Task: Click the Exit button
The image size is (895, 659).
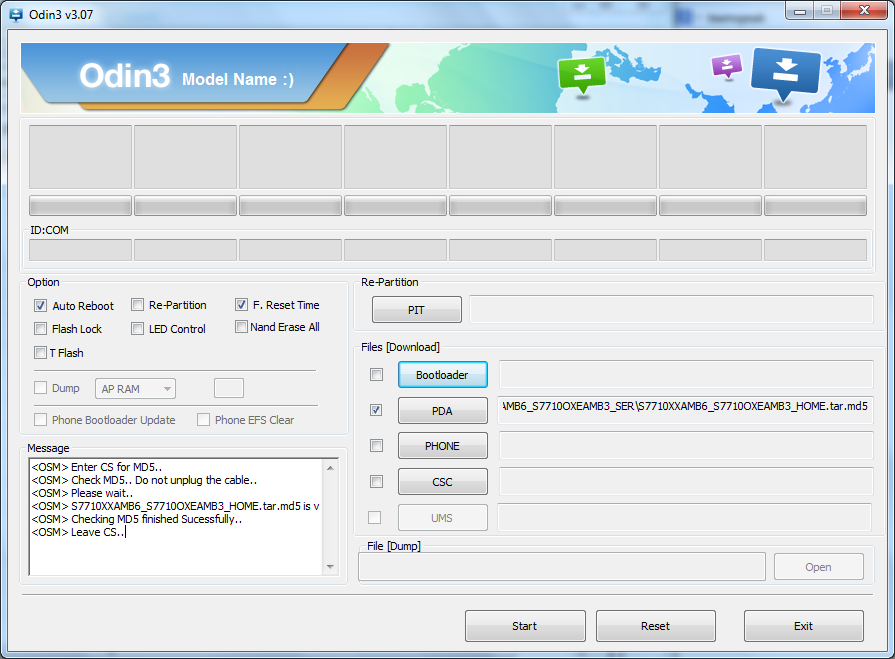Action: [x=804, y=626]
